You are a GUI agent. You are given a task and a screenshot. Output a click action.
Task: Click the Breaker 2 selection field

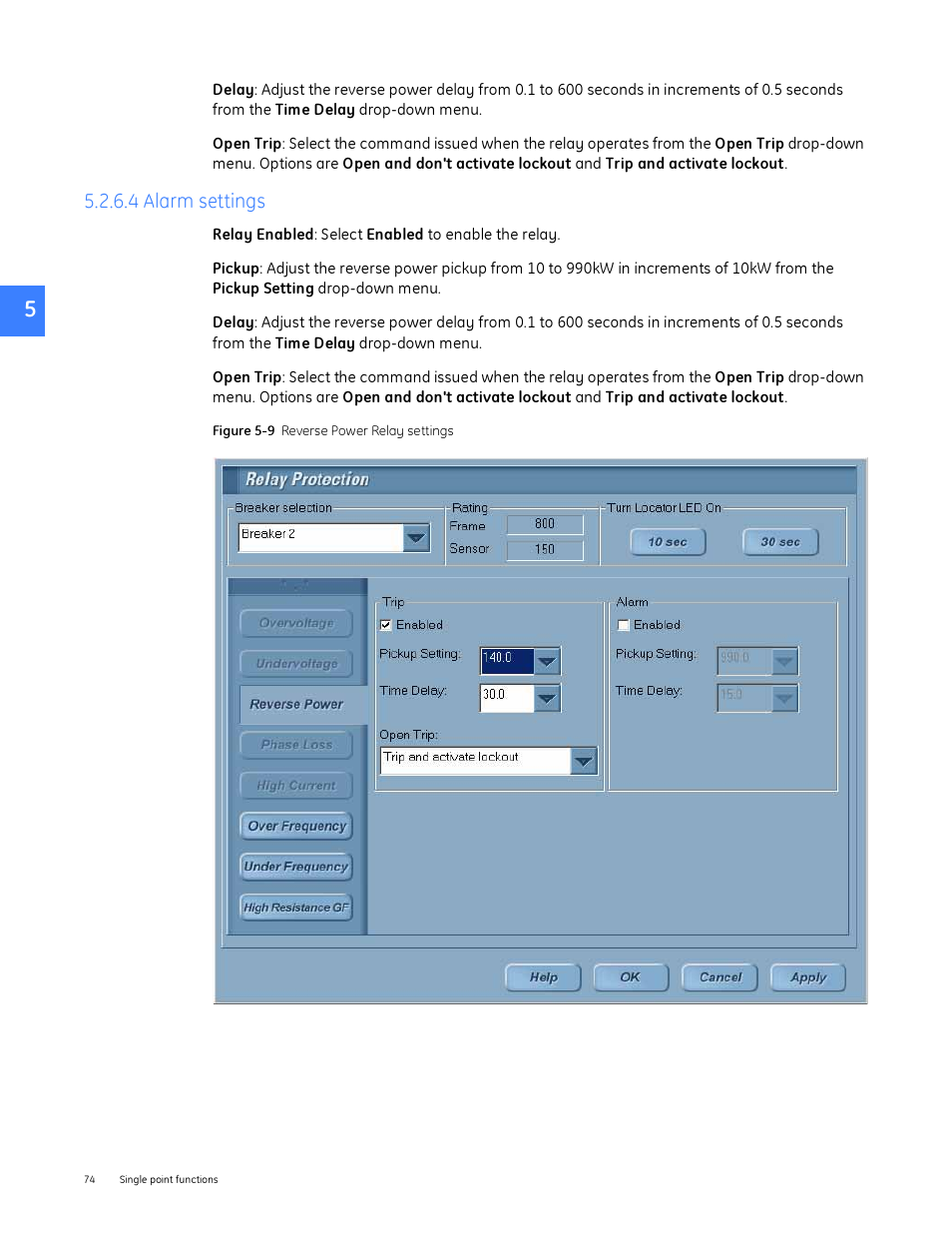(320, 537)
